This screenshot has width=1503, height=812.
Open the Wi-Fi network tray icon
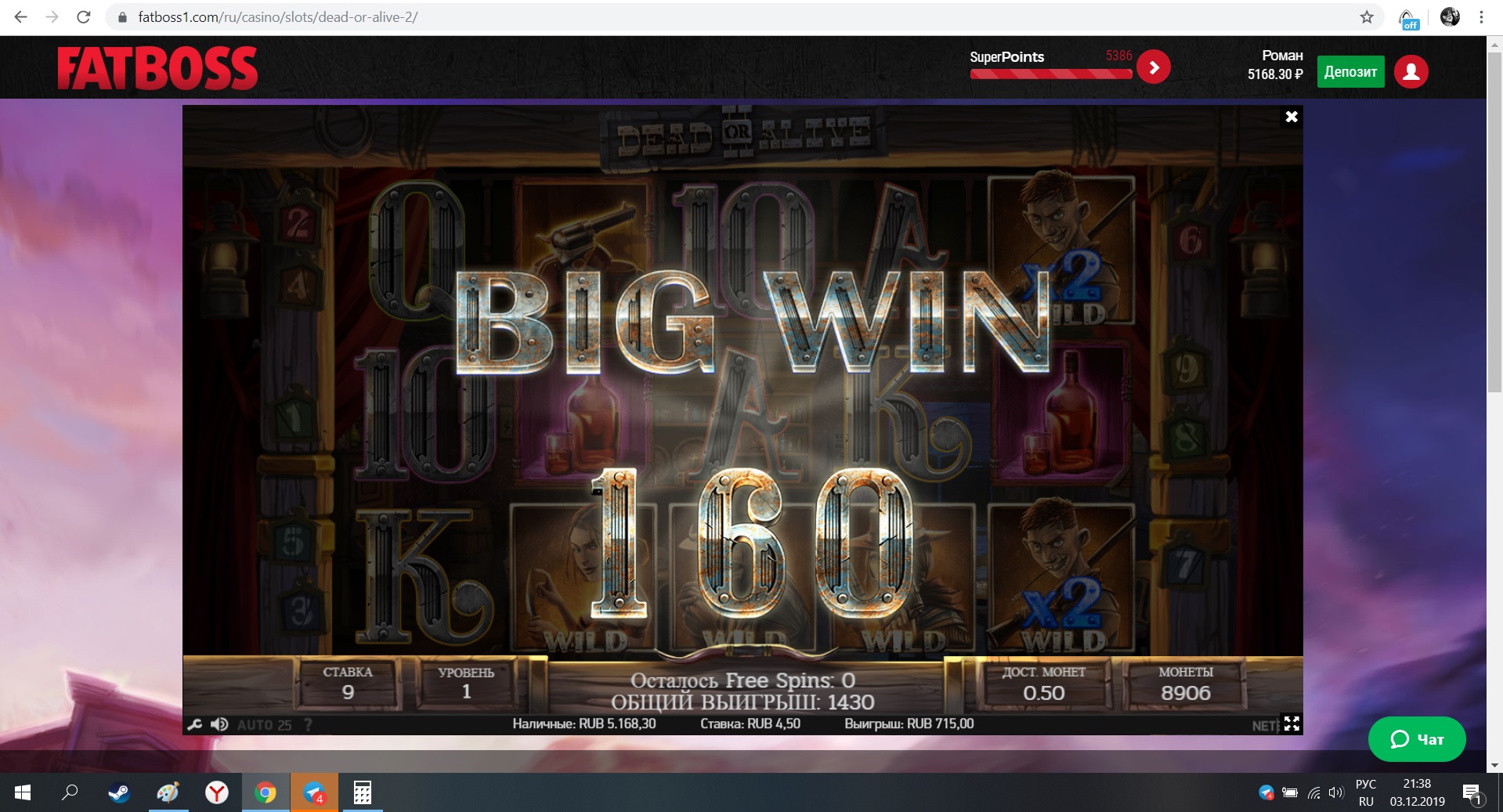coord(1314,793)
